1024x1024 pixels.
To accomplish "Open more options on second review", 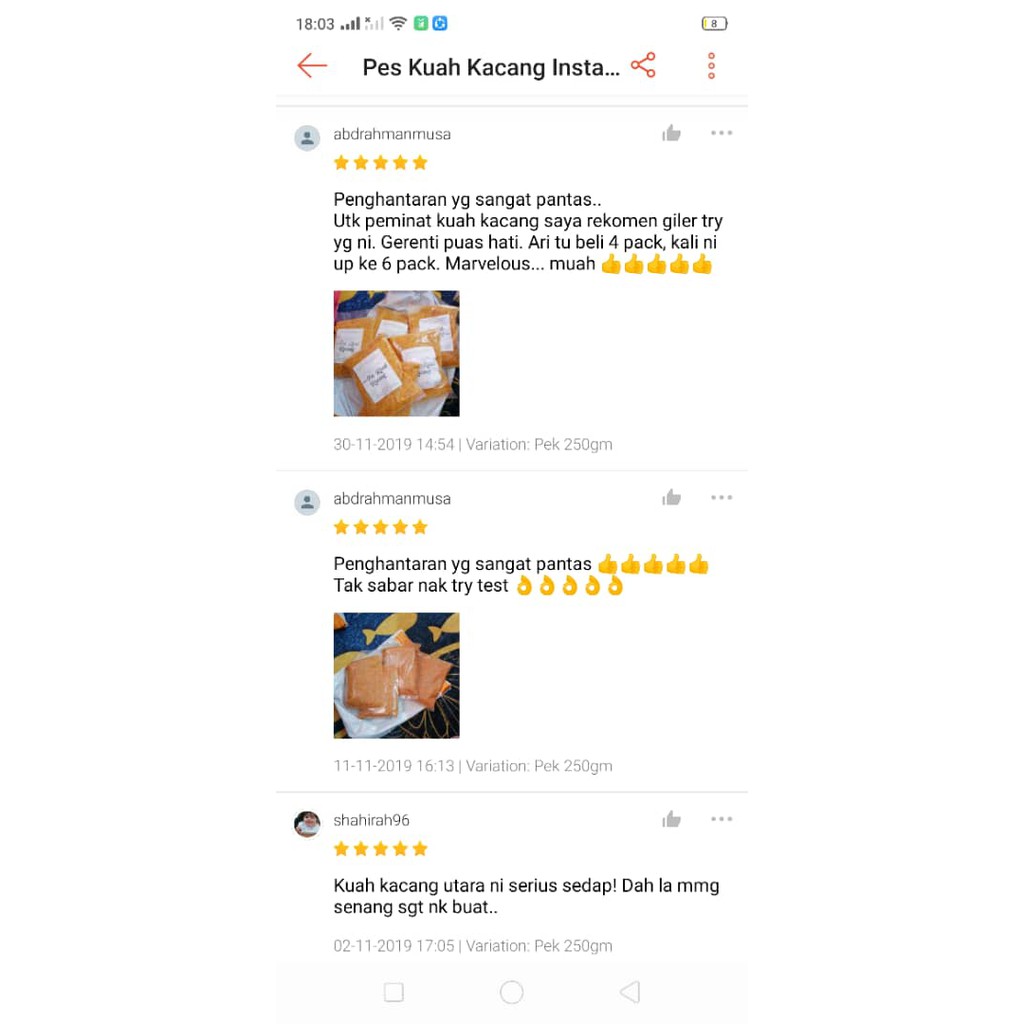I will pos(722,498).
